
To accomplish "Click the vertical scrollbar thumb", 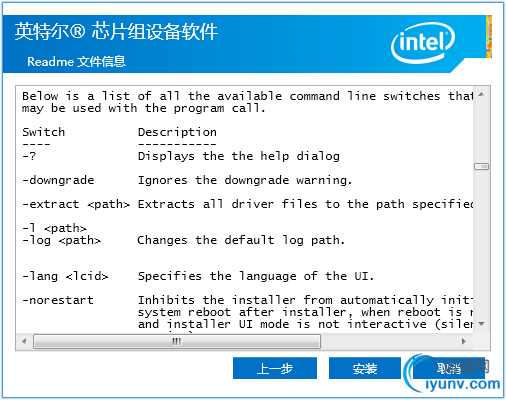I will (x=481, y=166).
